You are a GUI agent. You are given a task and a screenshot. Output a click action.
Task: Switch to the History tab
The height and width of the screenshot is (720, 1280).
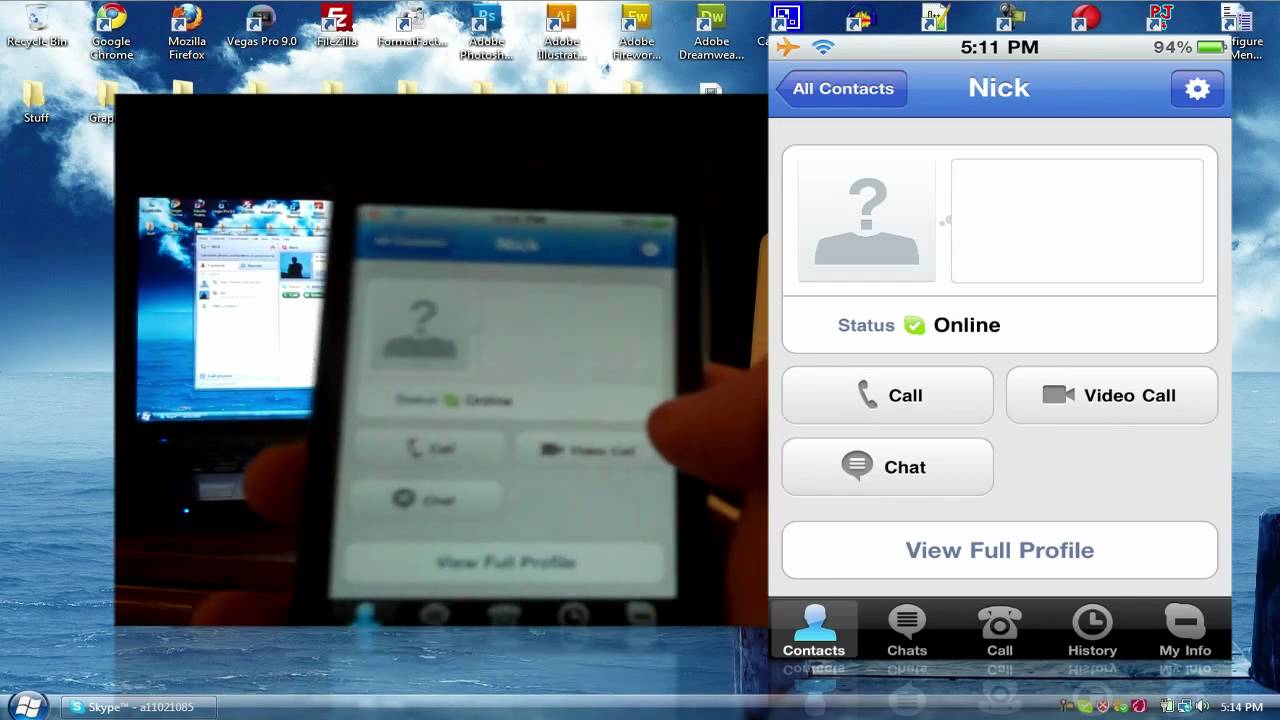(1092, 630)
